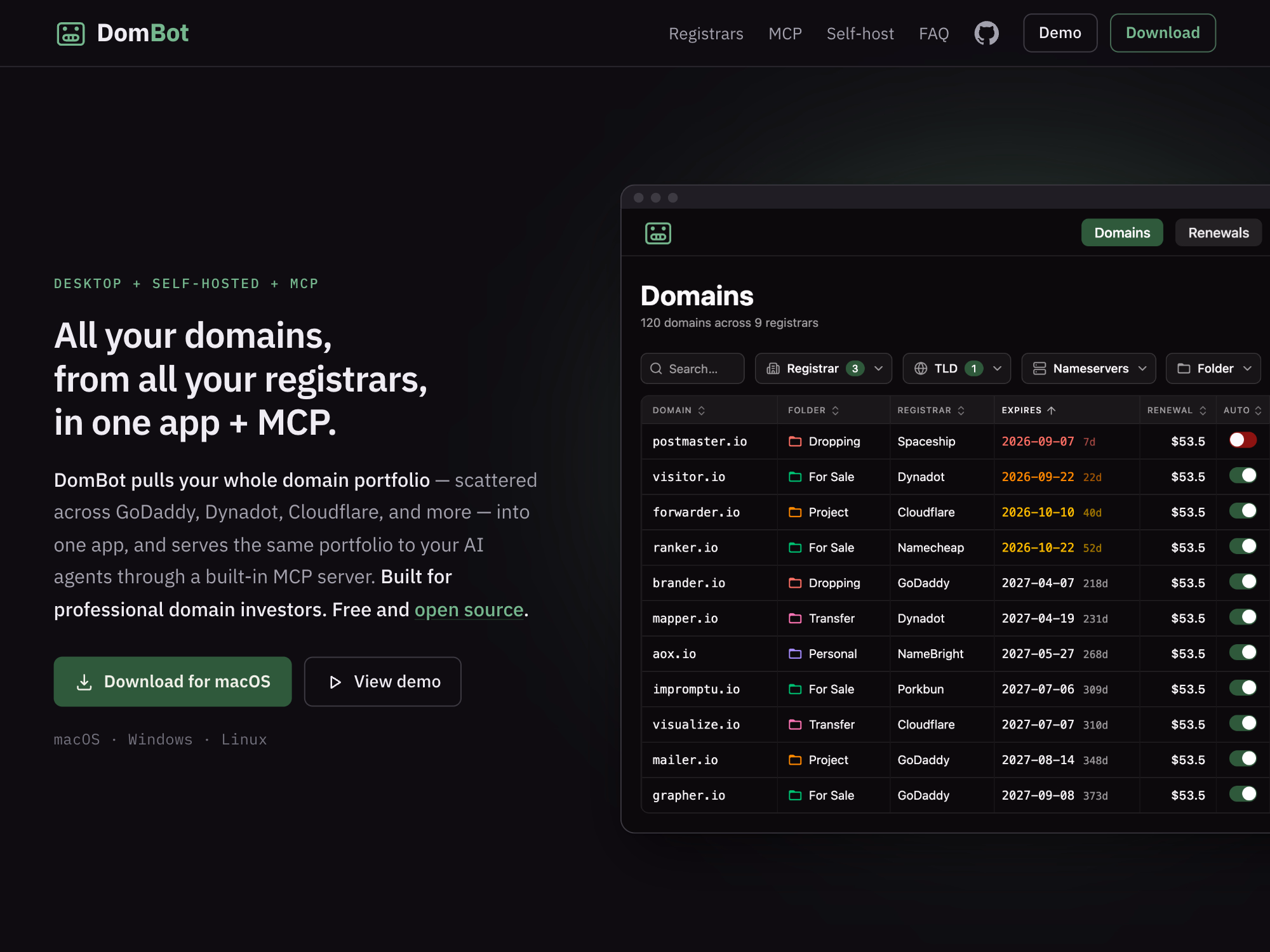Screen dimensions: 1270x952
Task: Click the Dropping folder icon for brander.io
Action: pyautogui.click(x=794, y=583)
